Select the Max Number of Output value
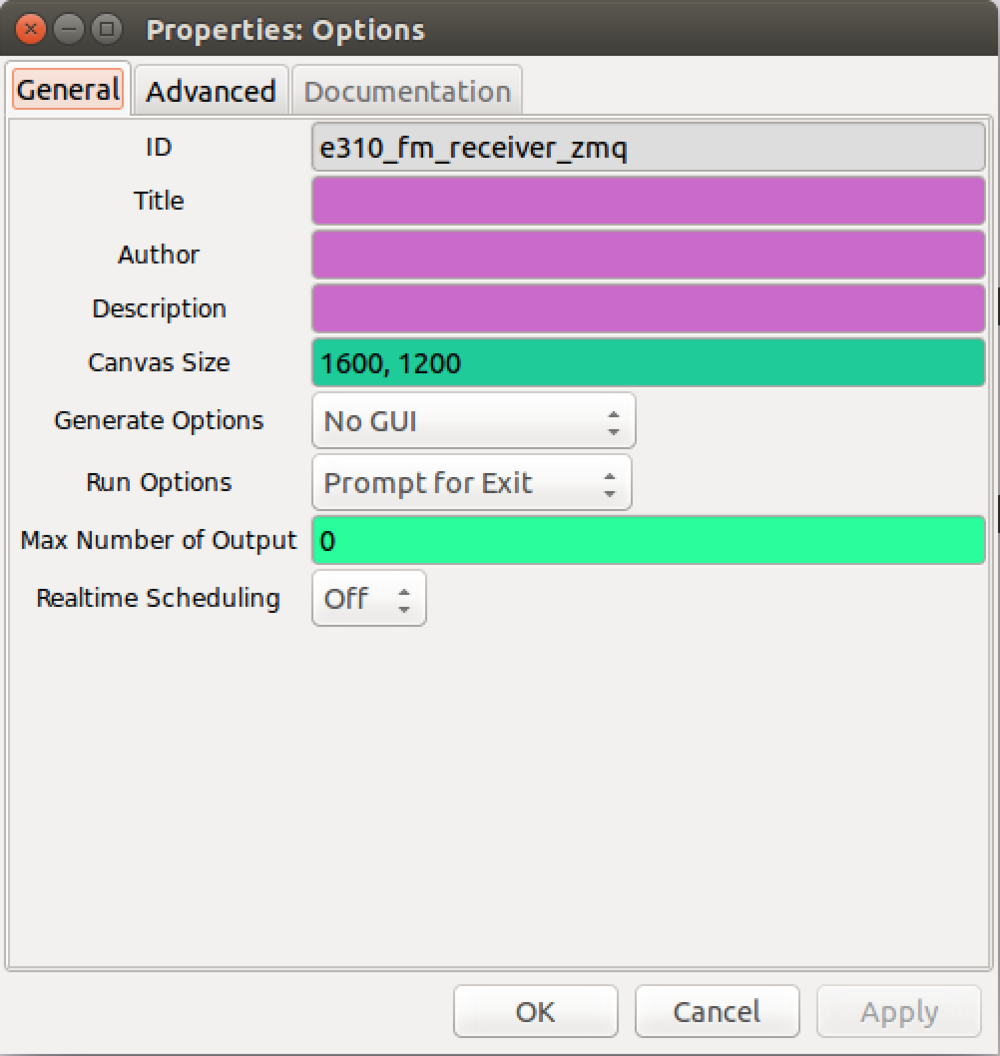This screenshot has height=1056, width=1000. tap(648, 540)
